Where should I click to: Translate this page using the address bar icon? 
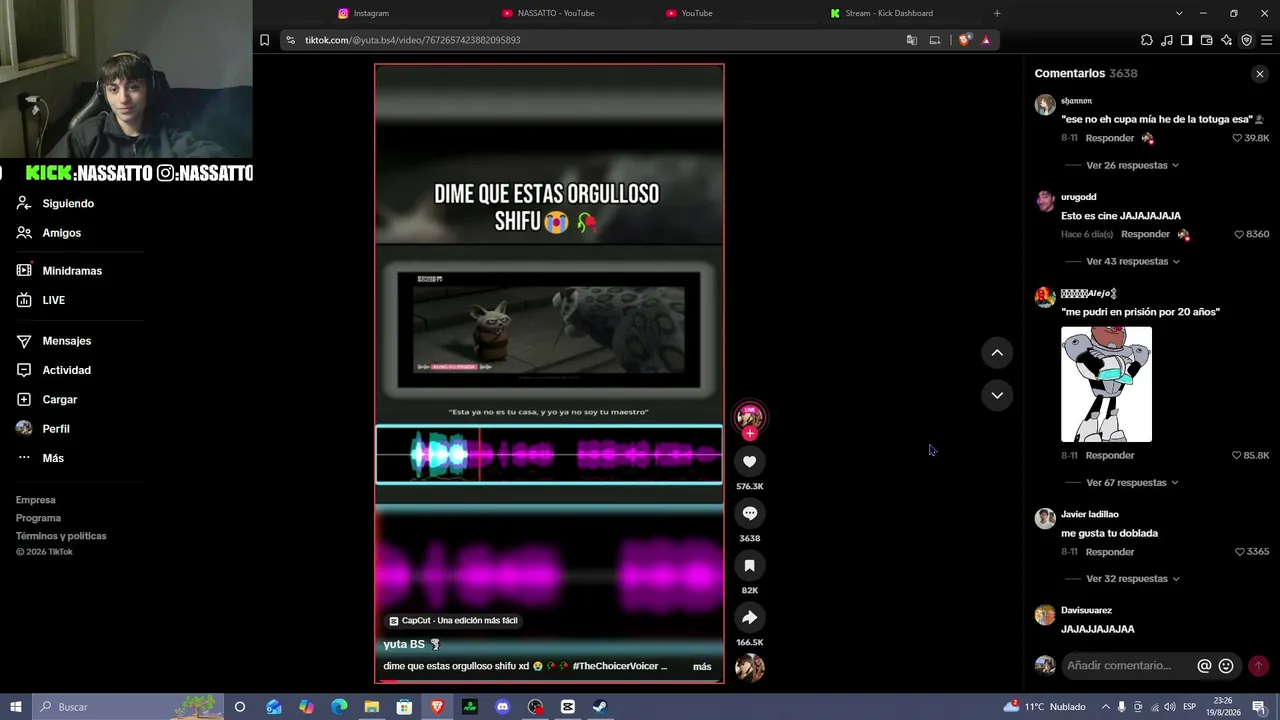point(911,40)
